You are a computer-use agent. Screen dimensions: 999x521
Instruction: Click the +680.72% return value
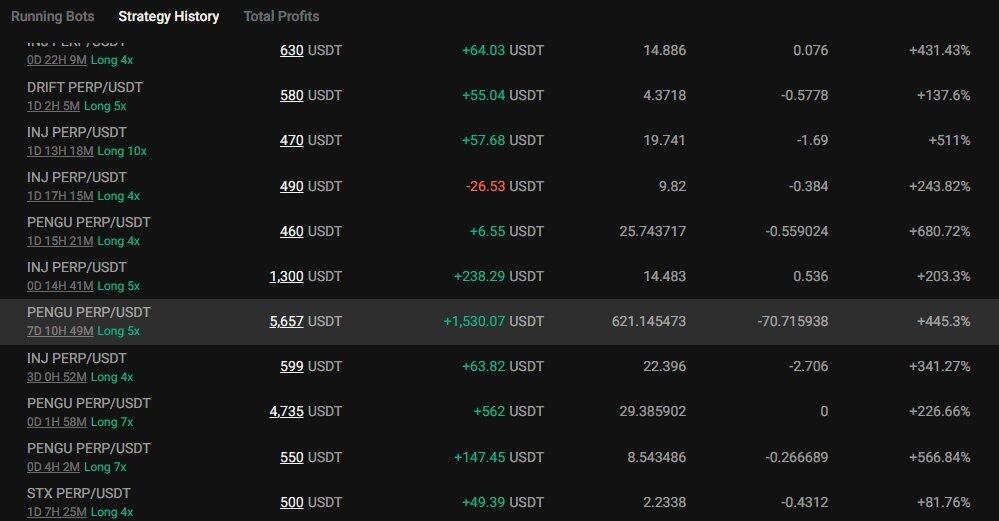(940, 231)
